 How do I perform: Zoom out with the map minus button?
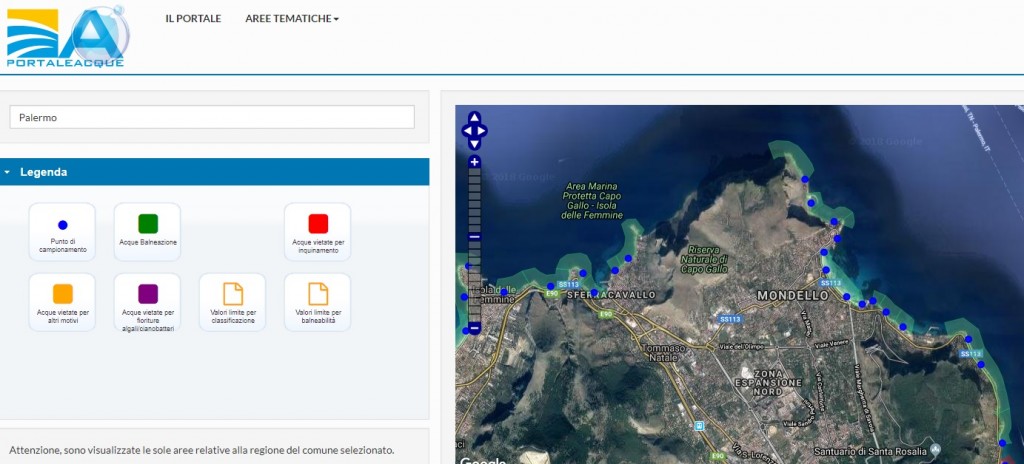click(x=475, y=327)
